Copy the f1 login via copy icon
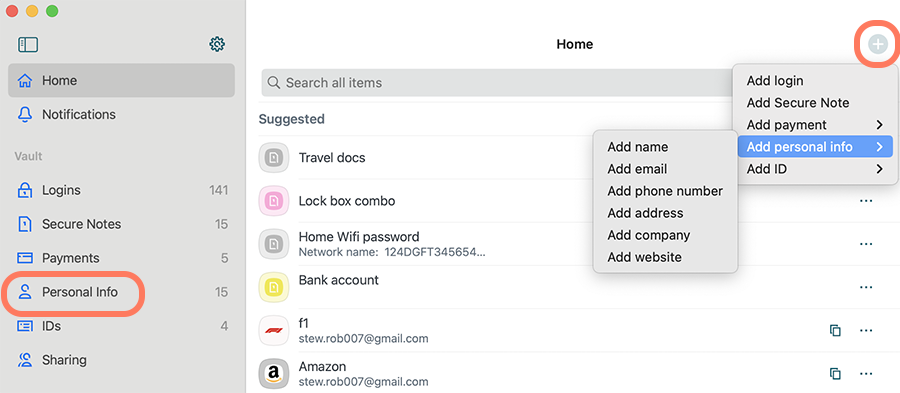Viewport: 900px width, 393px height. (835, 330)
